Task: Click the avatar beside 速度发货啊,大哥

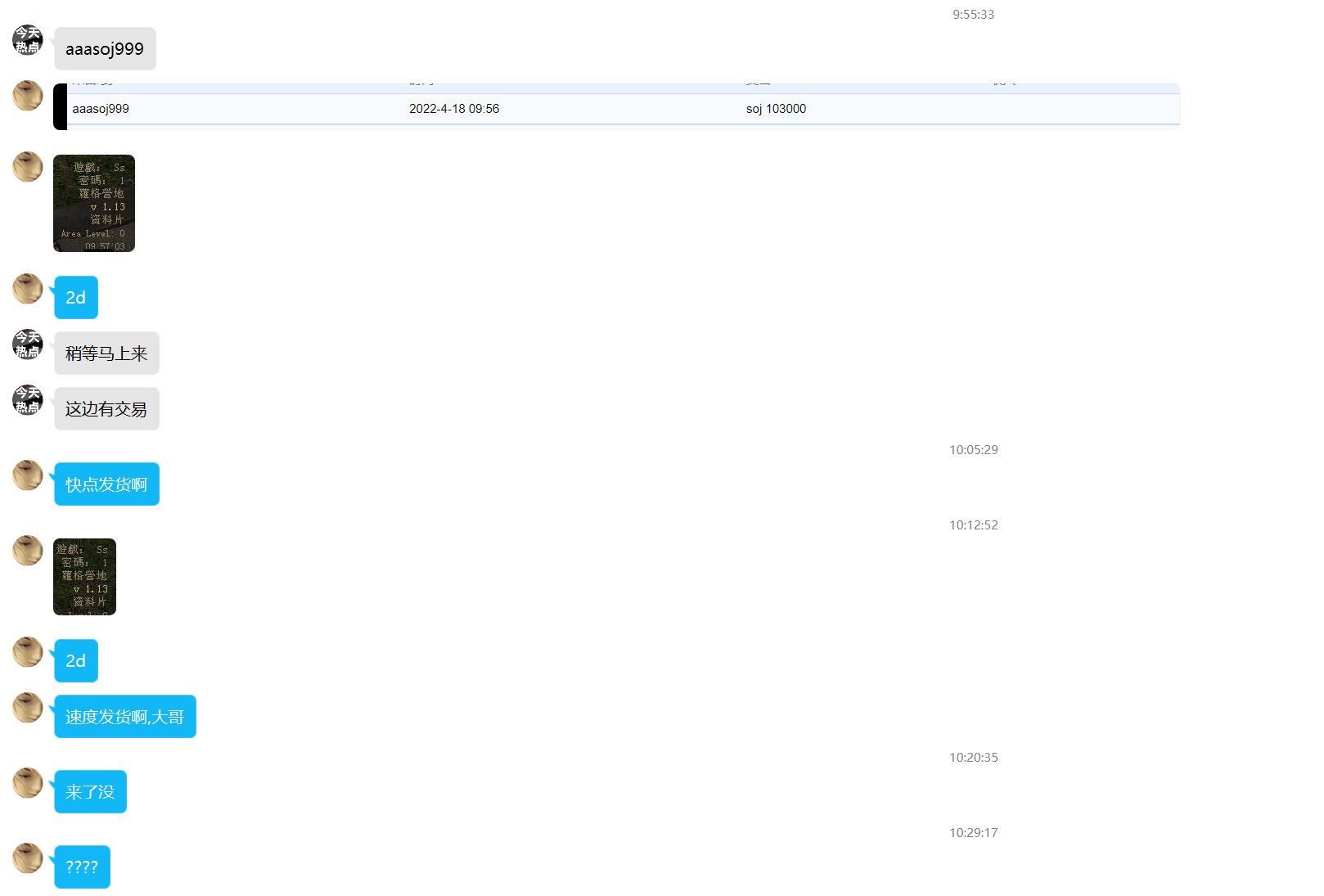Action: click(x=28, y=708)
